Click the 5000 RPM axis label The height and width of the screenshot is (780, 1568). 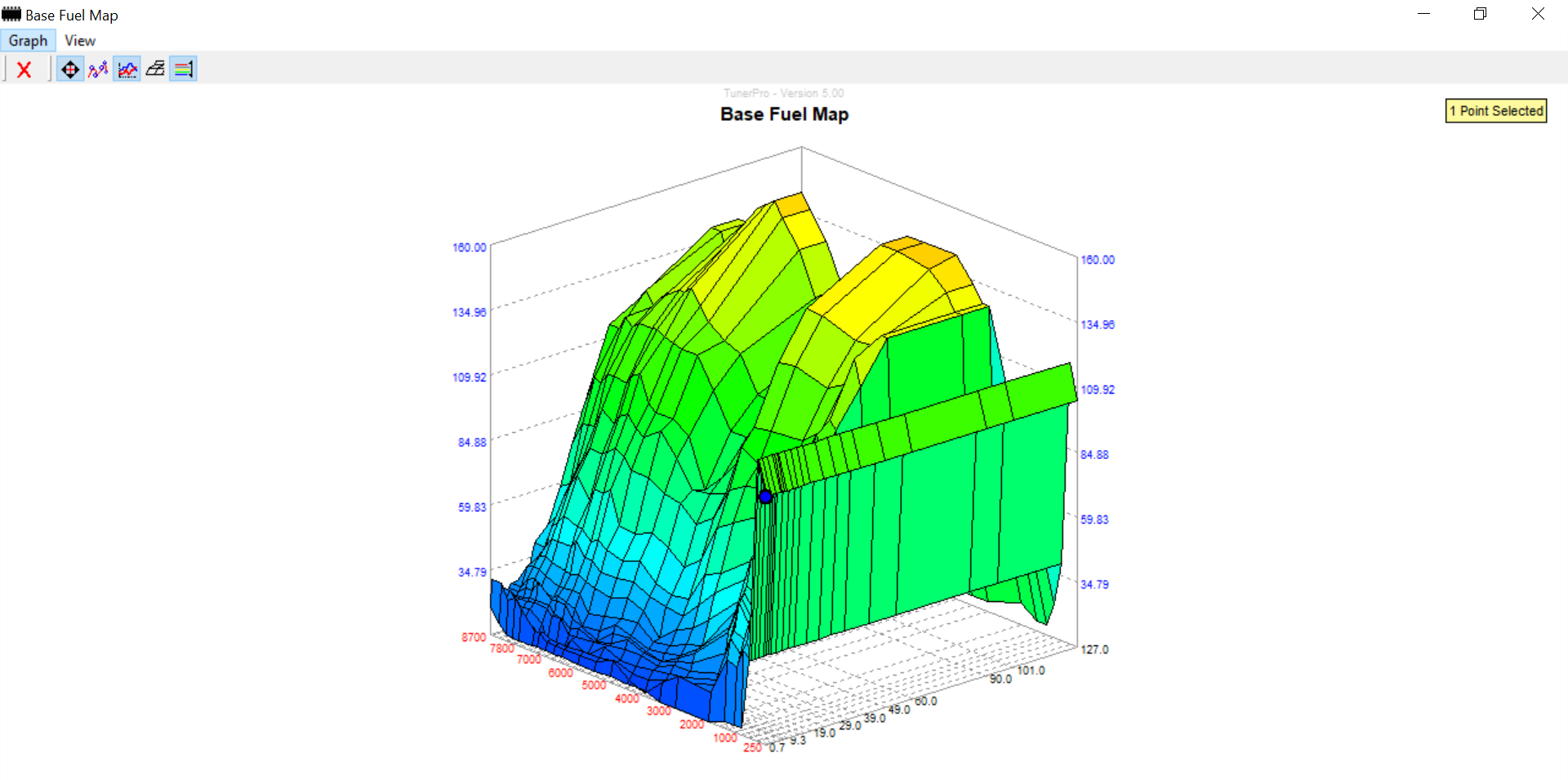pos(594,685)
